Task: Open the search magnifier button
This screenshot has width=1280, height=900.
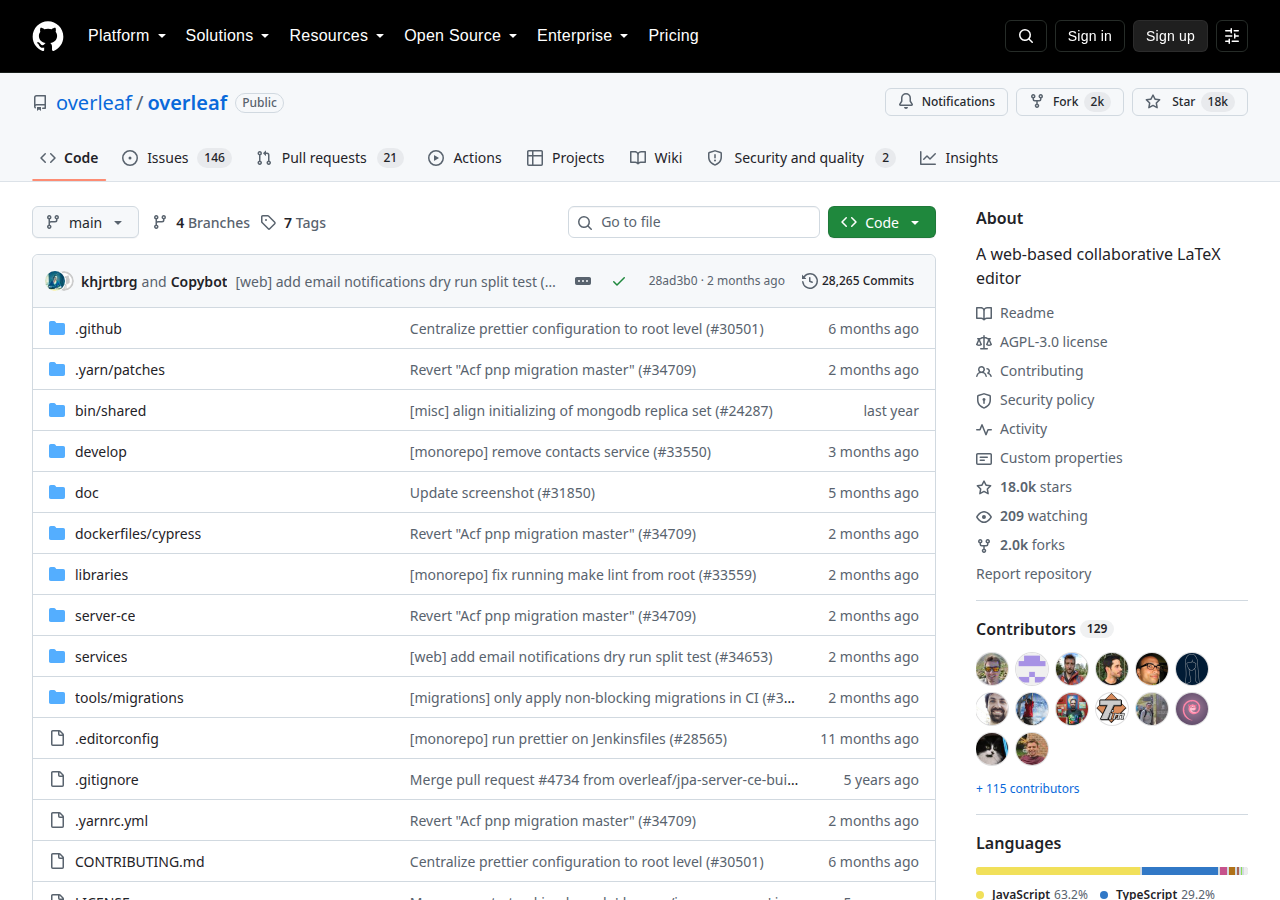Action: pos(1026,36)
